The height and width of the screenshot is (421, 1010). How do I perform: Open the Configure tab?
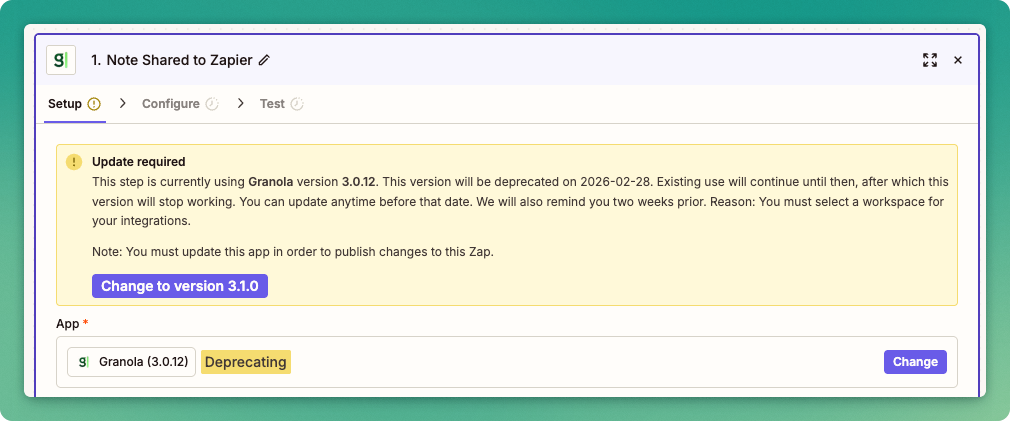(x=170, y=104)
